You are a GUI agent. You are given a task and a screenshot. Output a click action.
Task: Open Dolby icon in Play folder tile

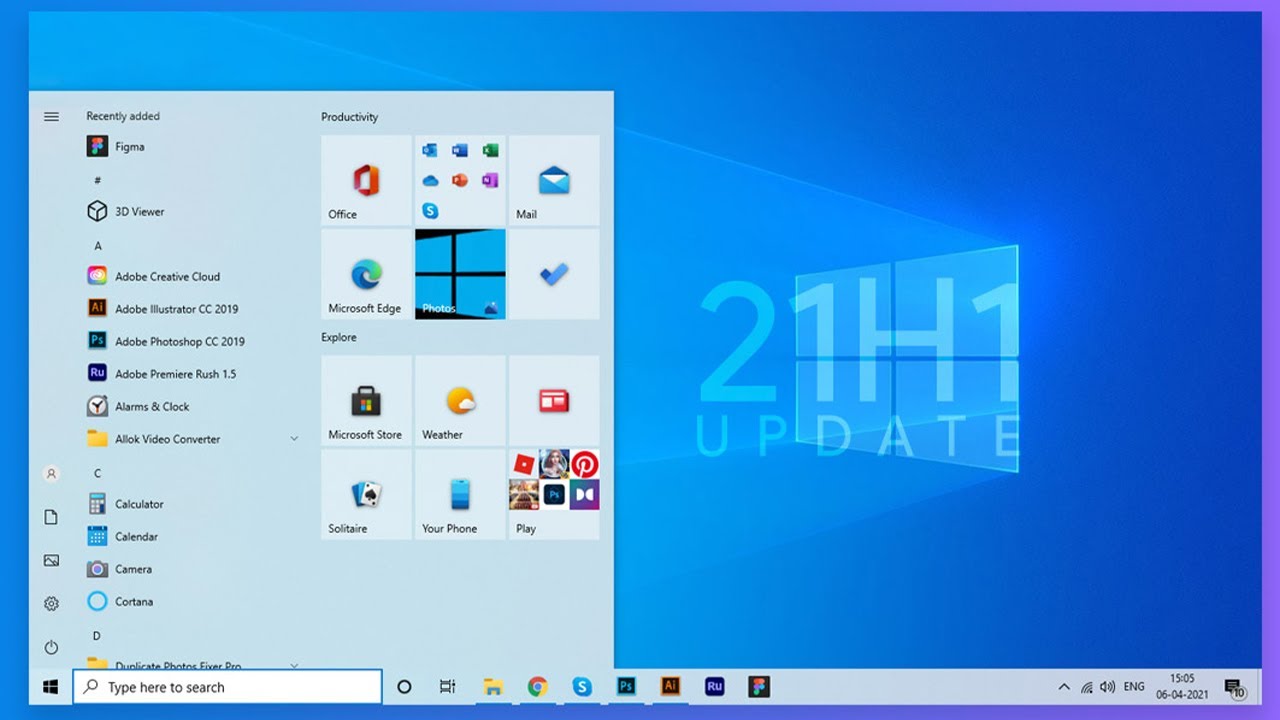pos(585,494)
